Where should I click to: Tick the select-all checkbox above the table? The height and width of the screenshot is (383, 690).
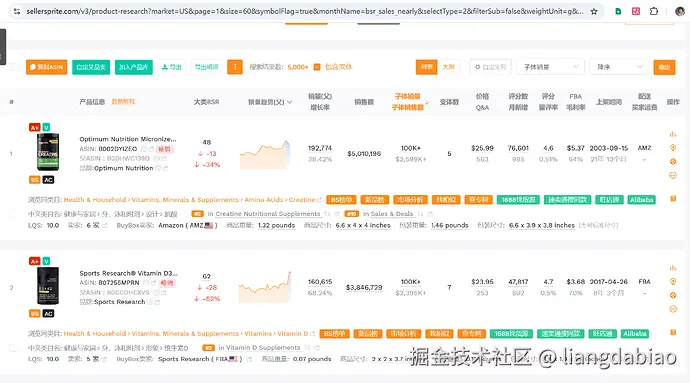click(13, 67)
